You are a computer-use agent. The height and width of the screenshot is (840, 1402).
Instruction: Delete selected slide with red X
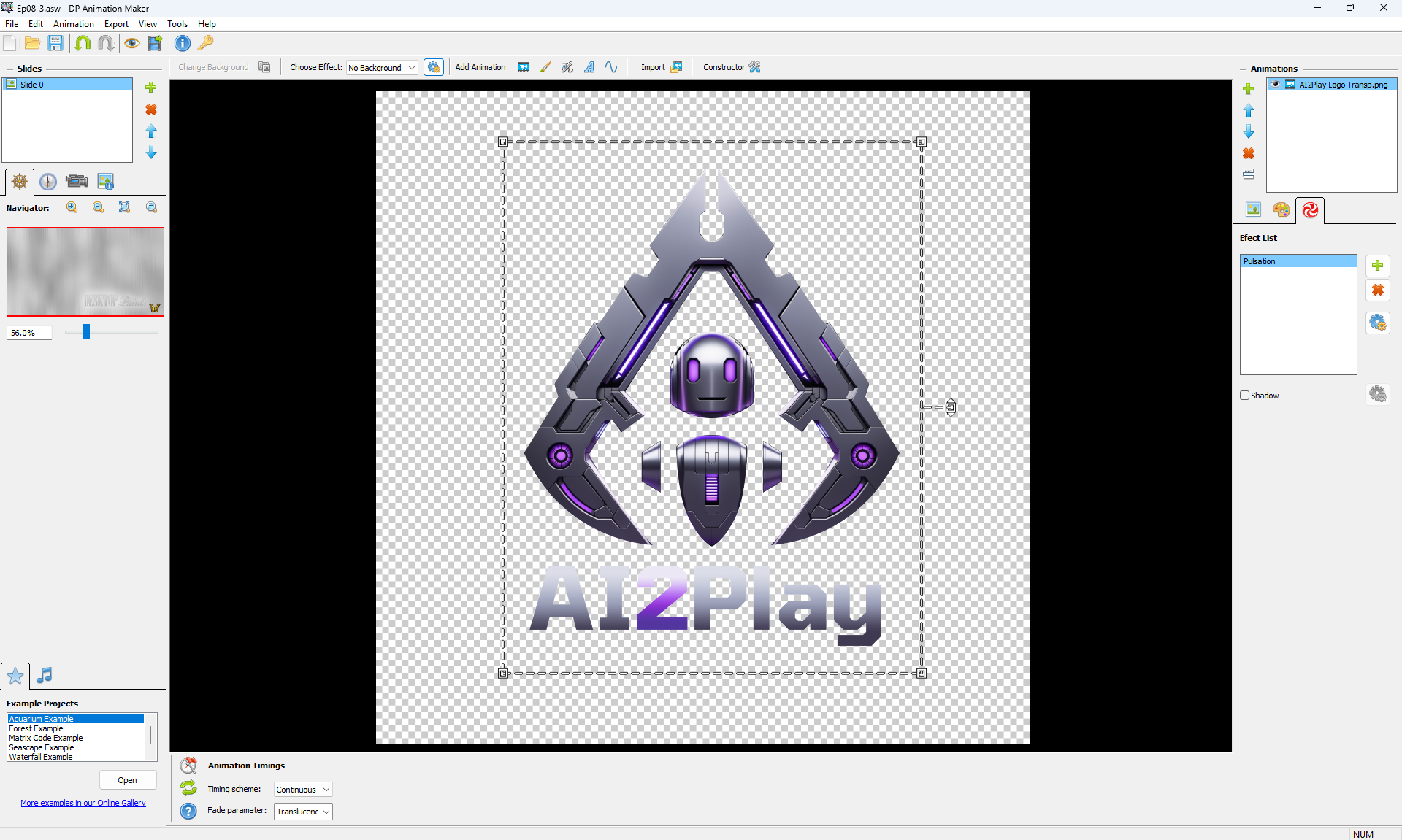[x=151, y=109]
